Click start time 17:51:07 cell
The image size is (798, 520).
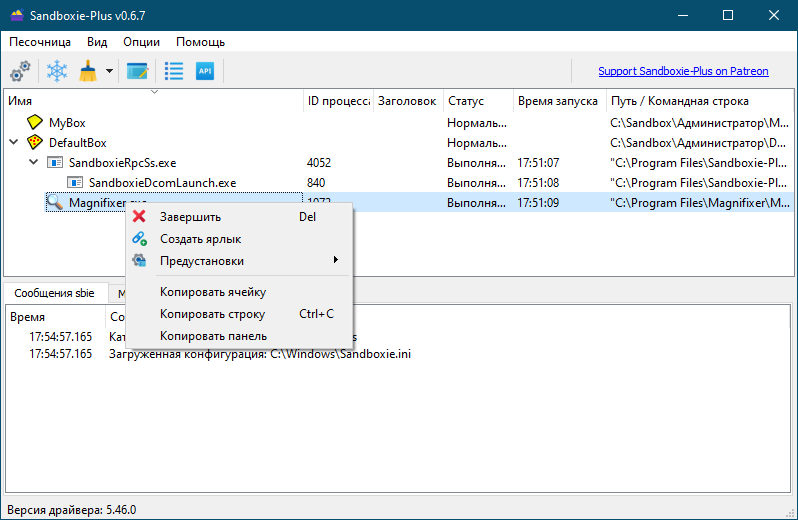tap(538, 163)
